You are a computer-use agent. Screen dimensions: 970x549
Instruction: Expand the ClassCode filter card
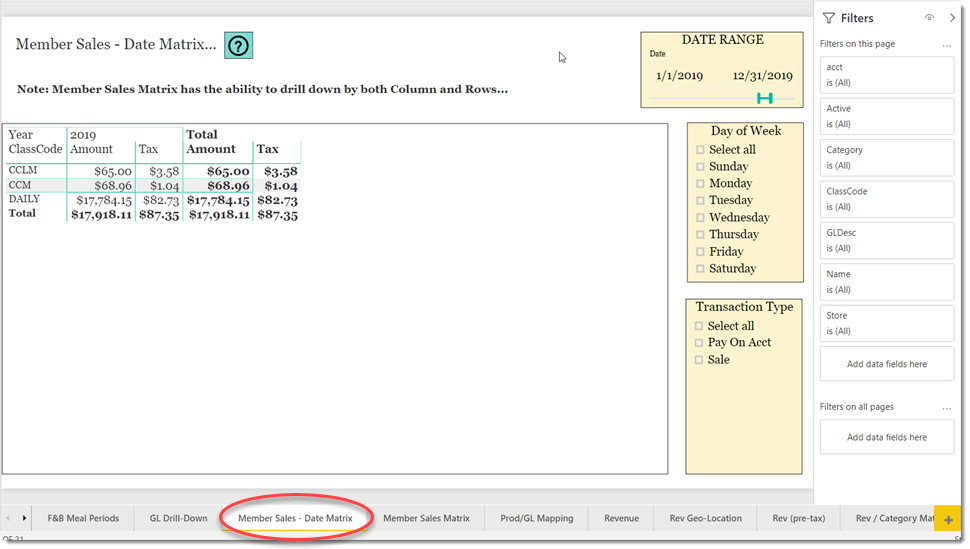[x=886, y=199]
